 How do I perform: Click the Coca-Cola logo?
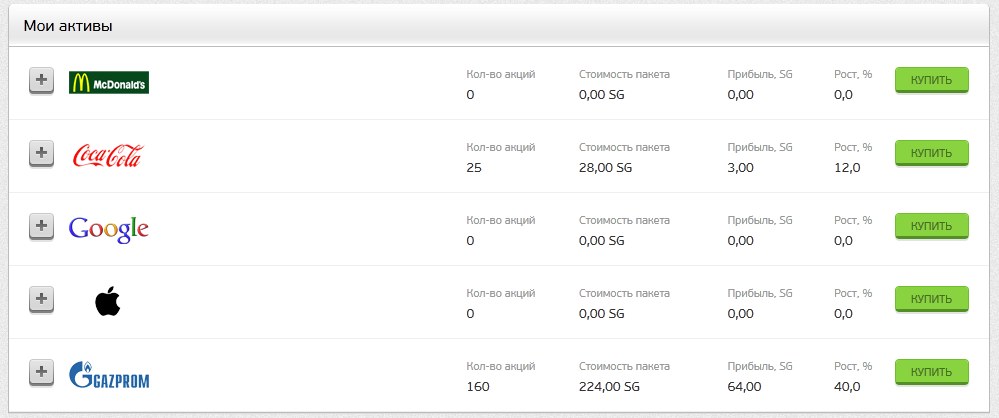click(108, 155)
